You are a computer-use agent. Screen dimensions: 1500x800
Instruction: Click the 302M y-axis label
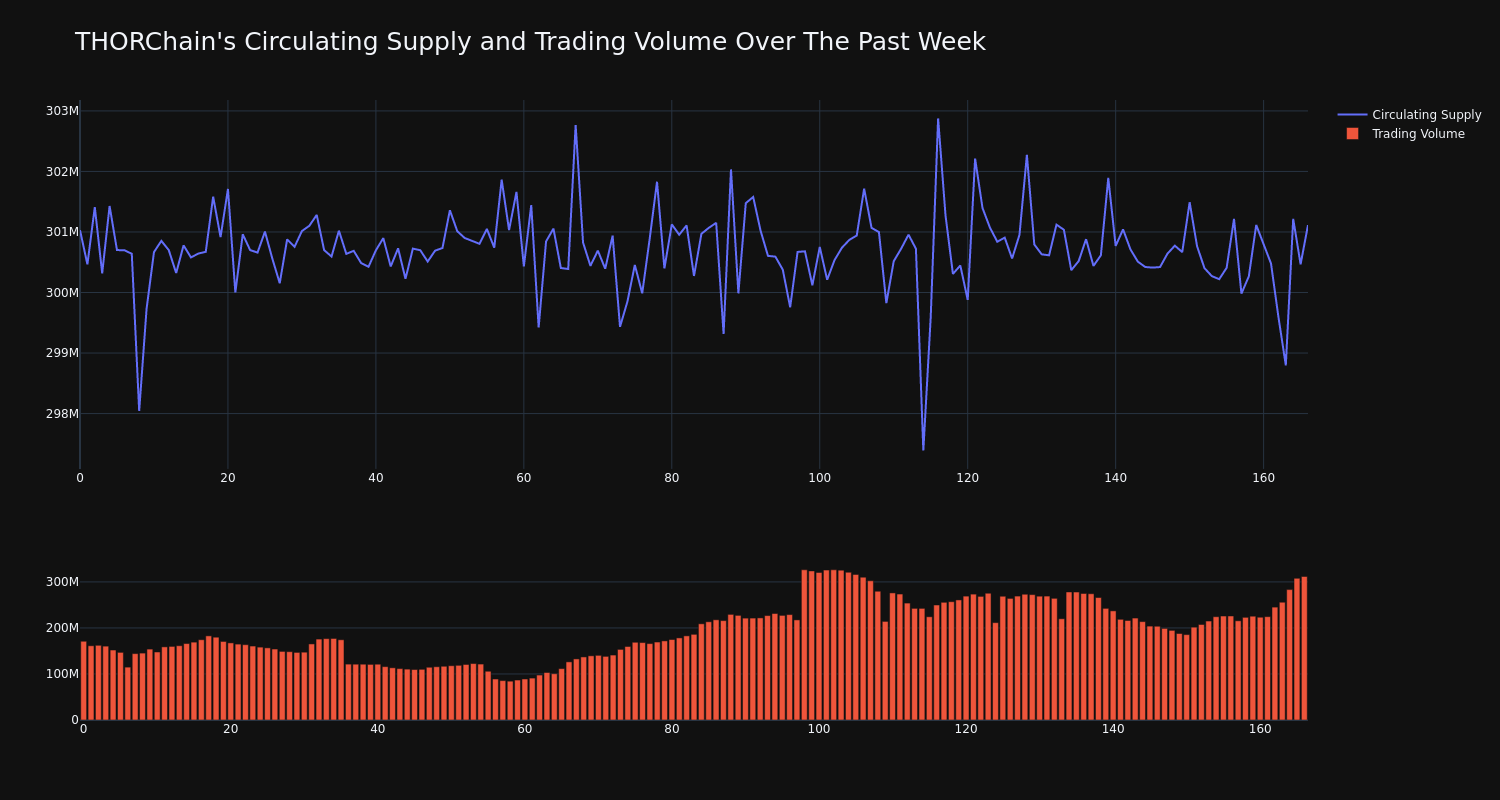62,172
